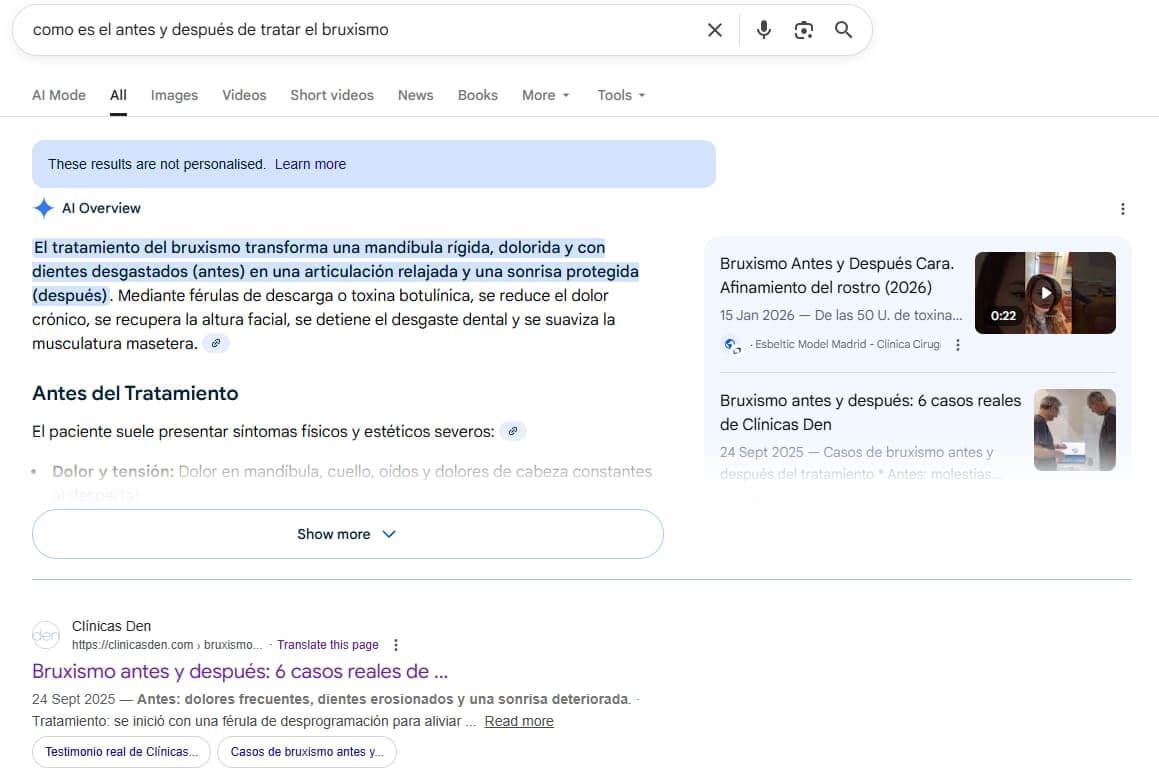This screenshot has width=1159, height=777.
Task: Open the AI Overview three-dot menu
Action: tap(1123, 207)
